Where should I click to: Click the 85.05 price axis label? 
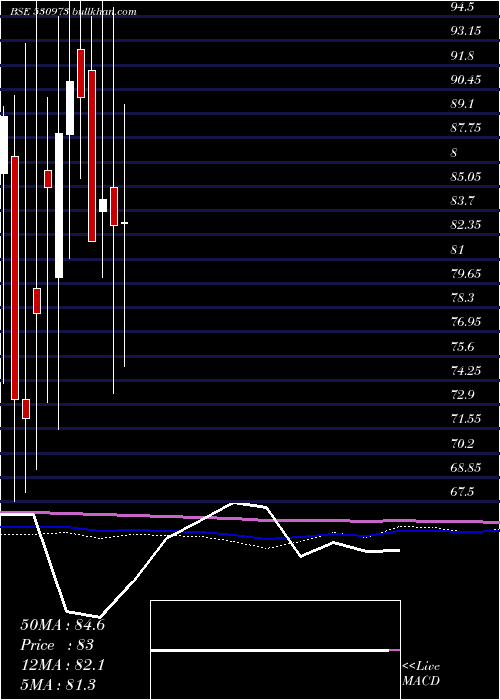[x=465, y=177]
